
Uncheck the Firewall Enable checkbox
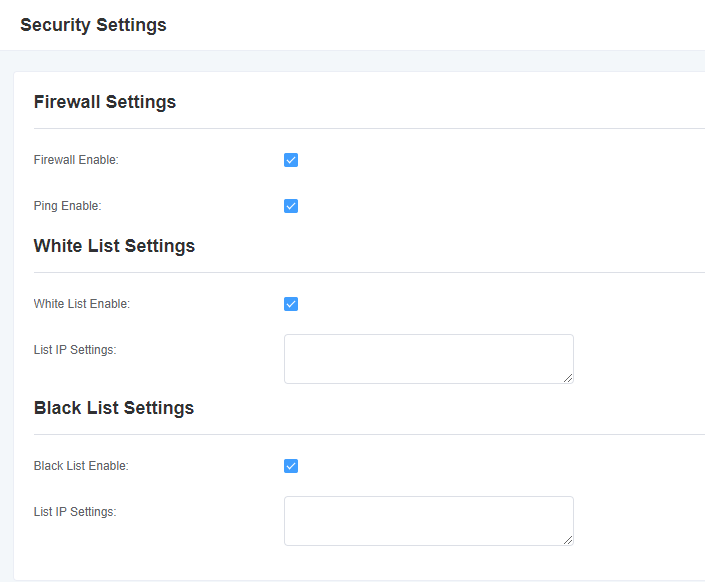(x=291, y=160)
